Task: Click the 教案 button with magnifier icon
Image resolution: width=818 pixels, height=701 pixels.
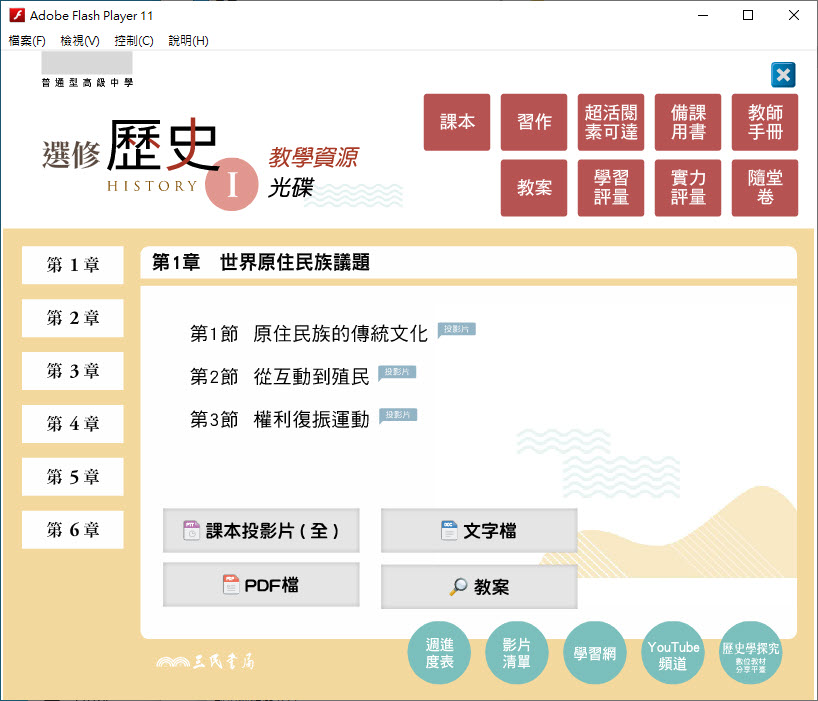Action: pos(479,587)
